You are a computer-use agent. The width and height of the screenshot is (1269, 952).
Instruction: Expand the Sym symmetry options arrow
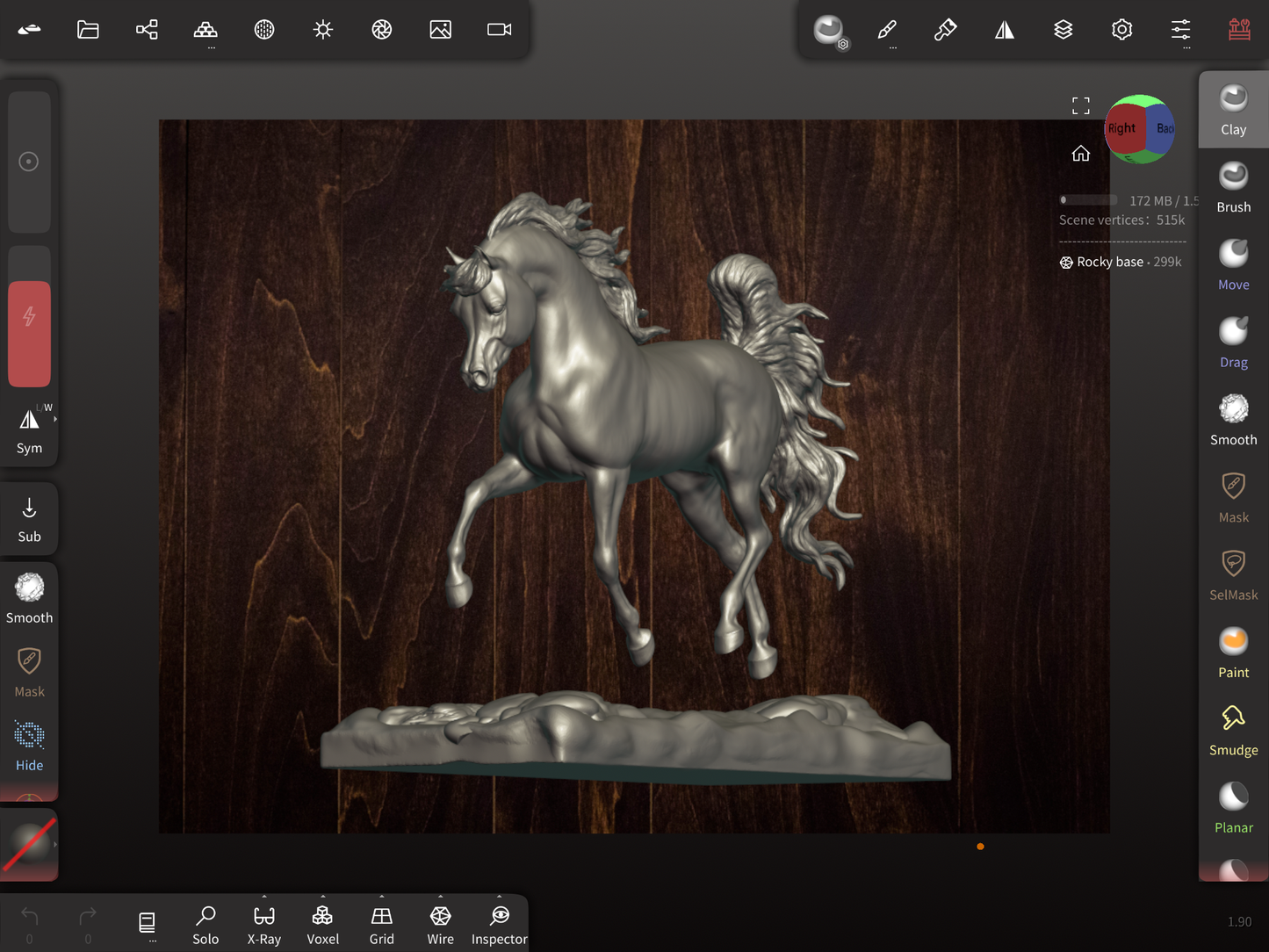click(x=55, y=420)
